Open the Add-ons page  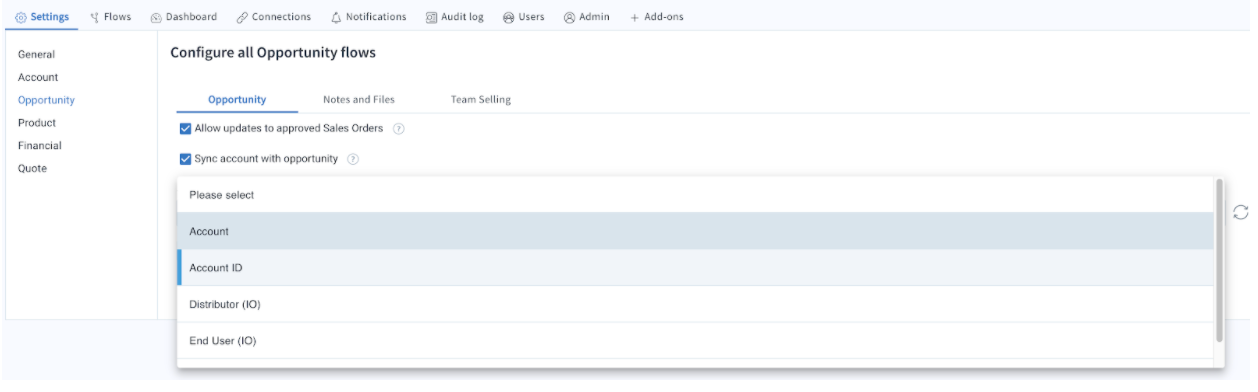(656, 17)
